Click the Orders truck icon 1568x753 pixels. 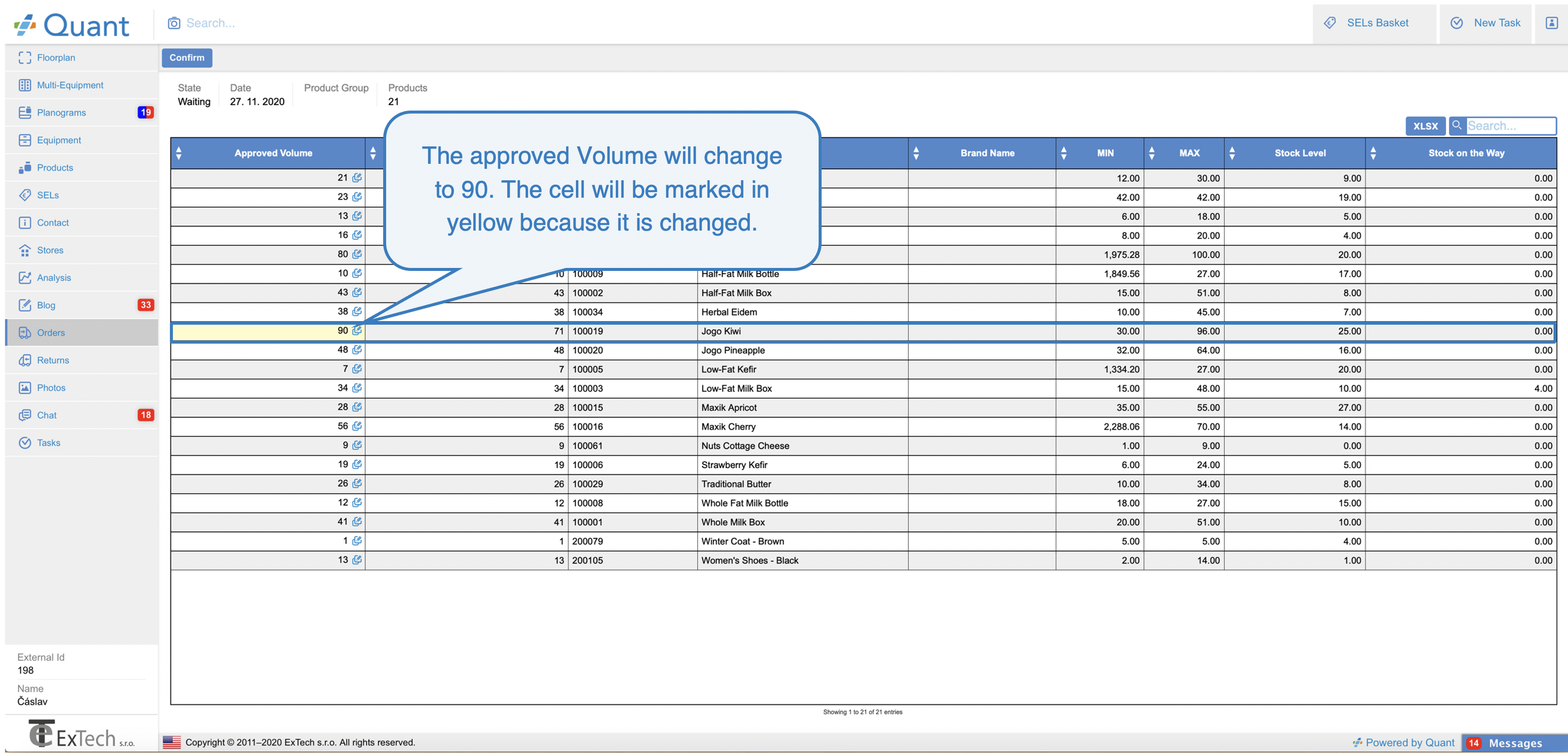point(25,333)
